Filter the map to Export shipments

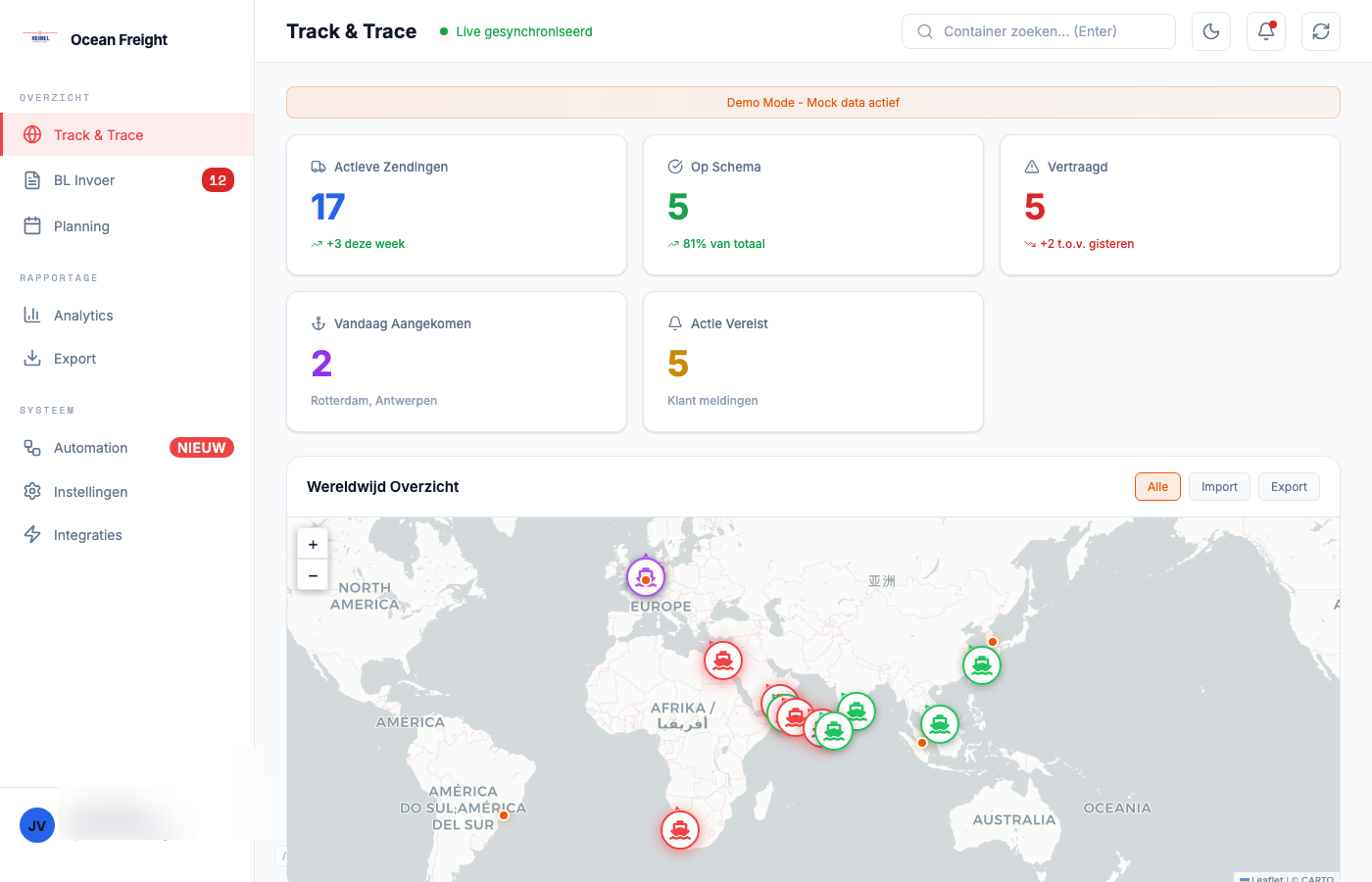tap(1289, 487)
